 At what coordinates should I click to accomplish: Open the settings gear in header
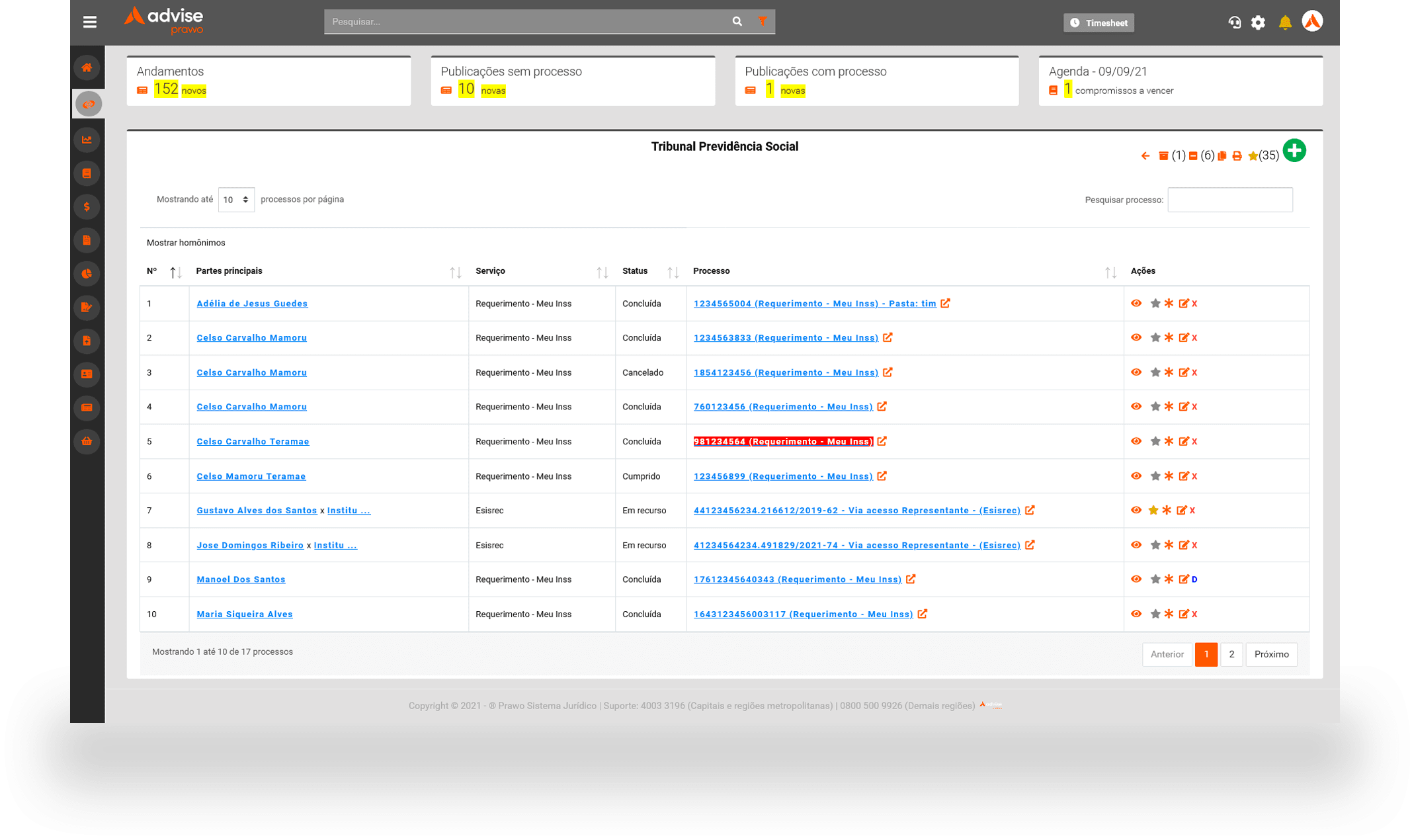pos(1258,22)
